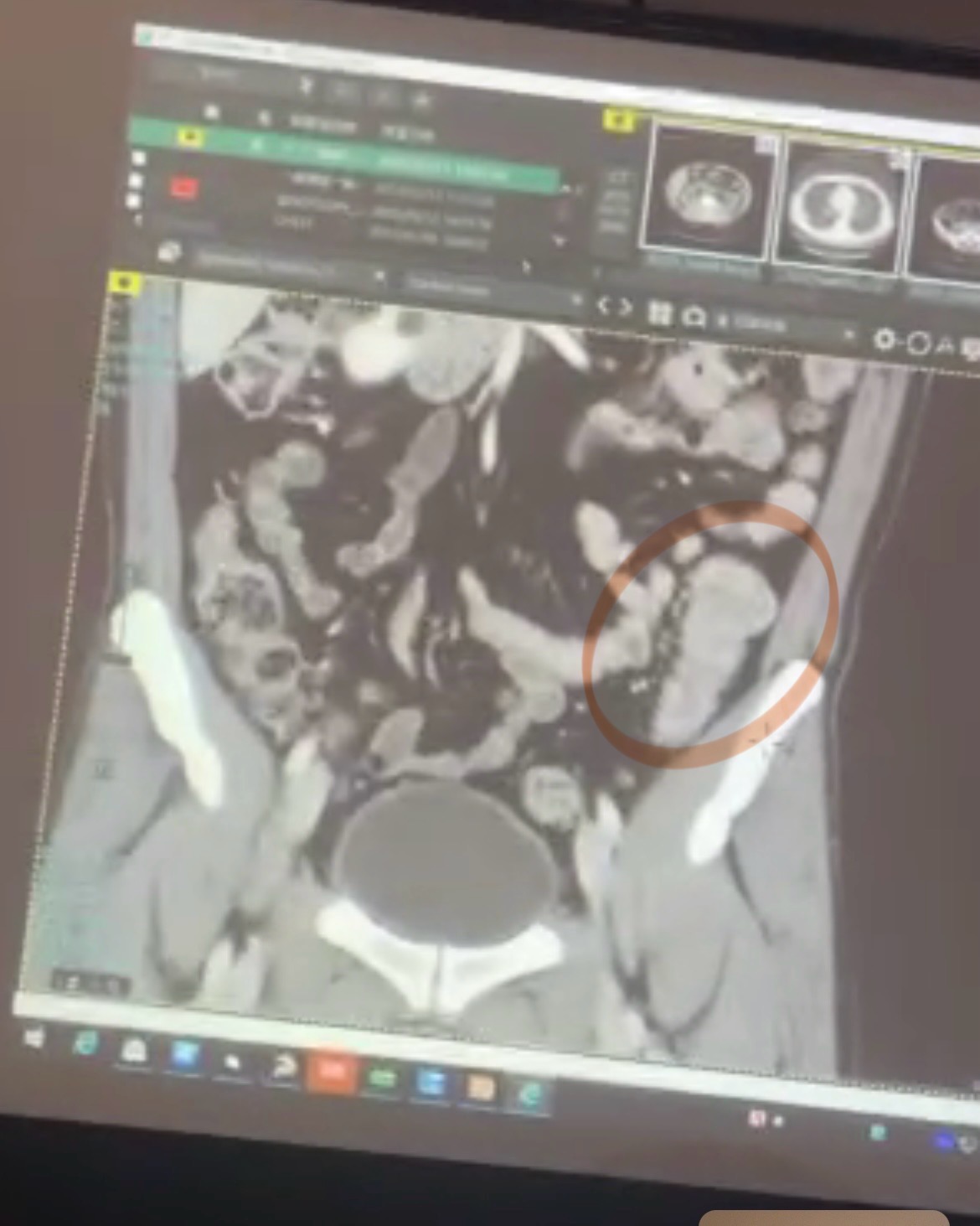The image size is (980, 1226).
Task: Toggle the yellow eye icon beside series thumbnails
Action: [616, 122]
